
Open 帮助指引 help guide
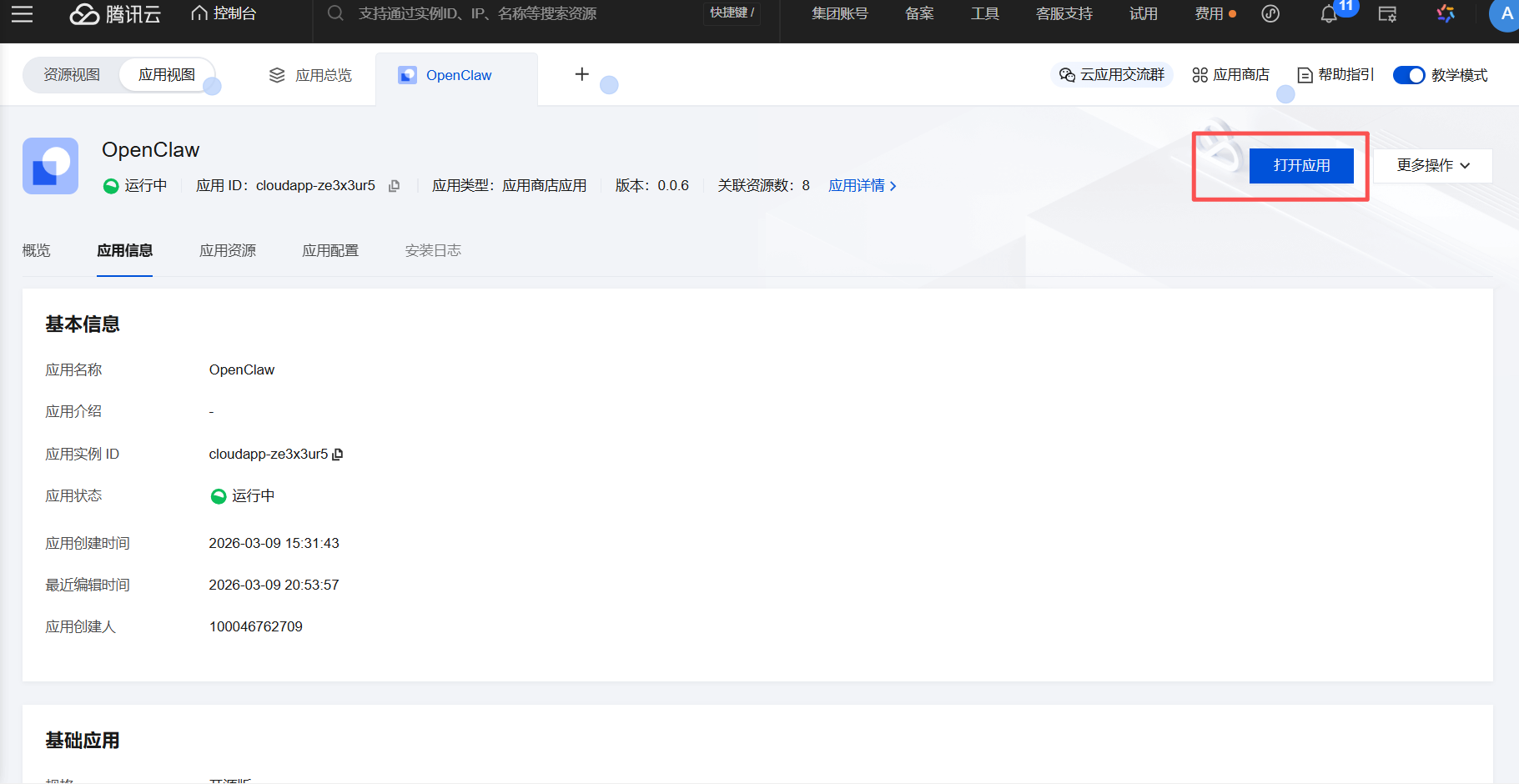pyautogui.click(x=1336, y=75)
